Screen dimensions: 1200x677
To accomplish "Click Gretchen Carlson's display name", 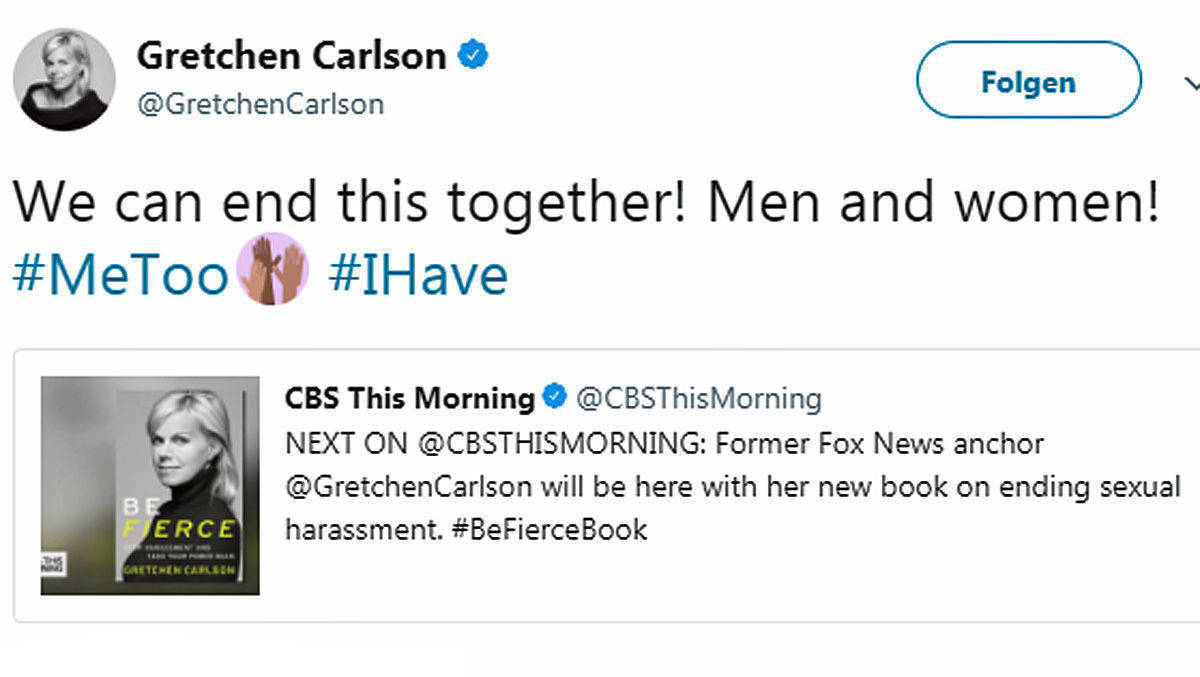I will pyautogui.click(x=294, y=55).
